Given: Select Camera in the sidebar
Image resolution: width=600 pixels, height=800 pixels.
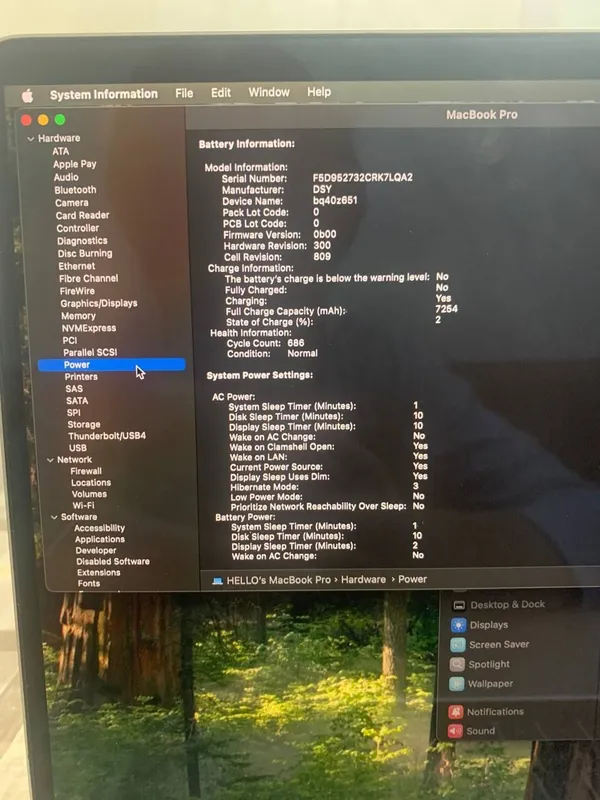Looking at the screenshot, I should (72, 203).
